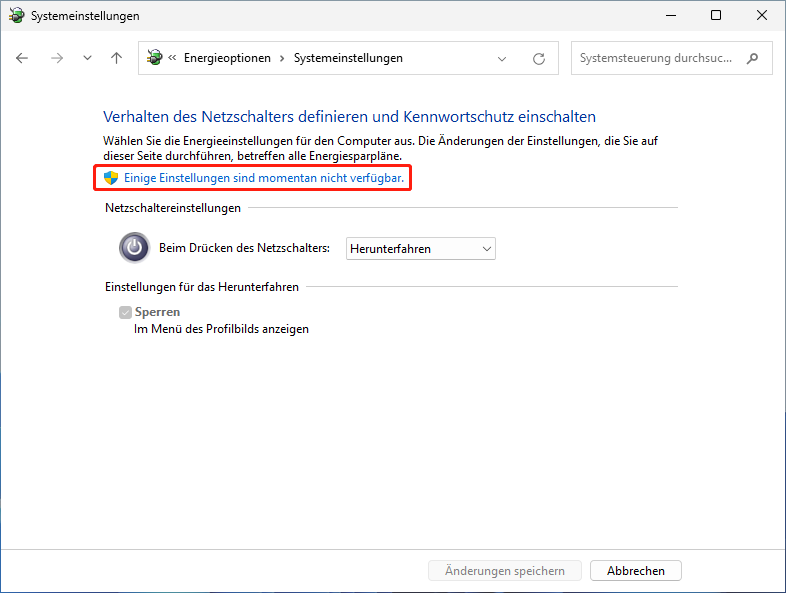Click the round power button icon
The height and width of the screenshot is (593, 786).
coord(134,247)
